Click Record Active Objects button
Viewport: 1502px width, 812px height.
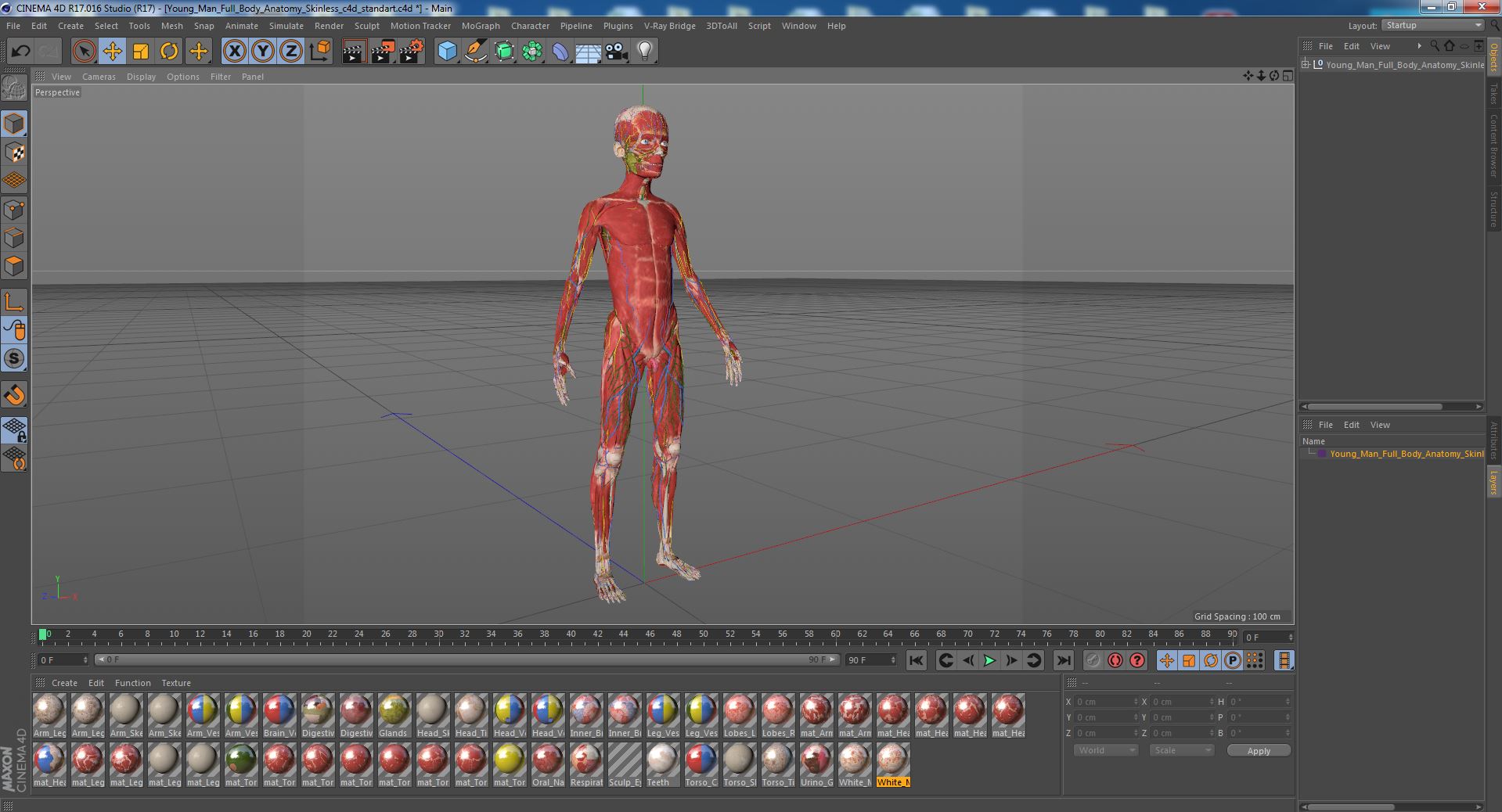pos(1093,661)
